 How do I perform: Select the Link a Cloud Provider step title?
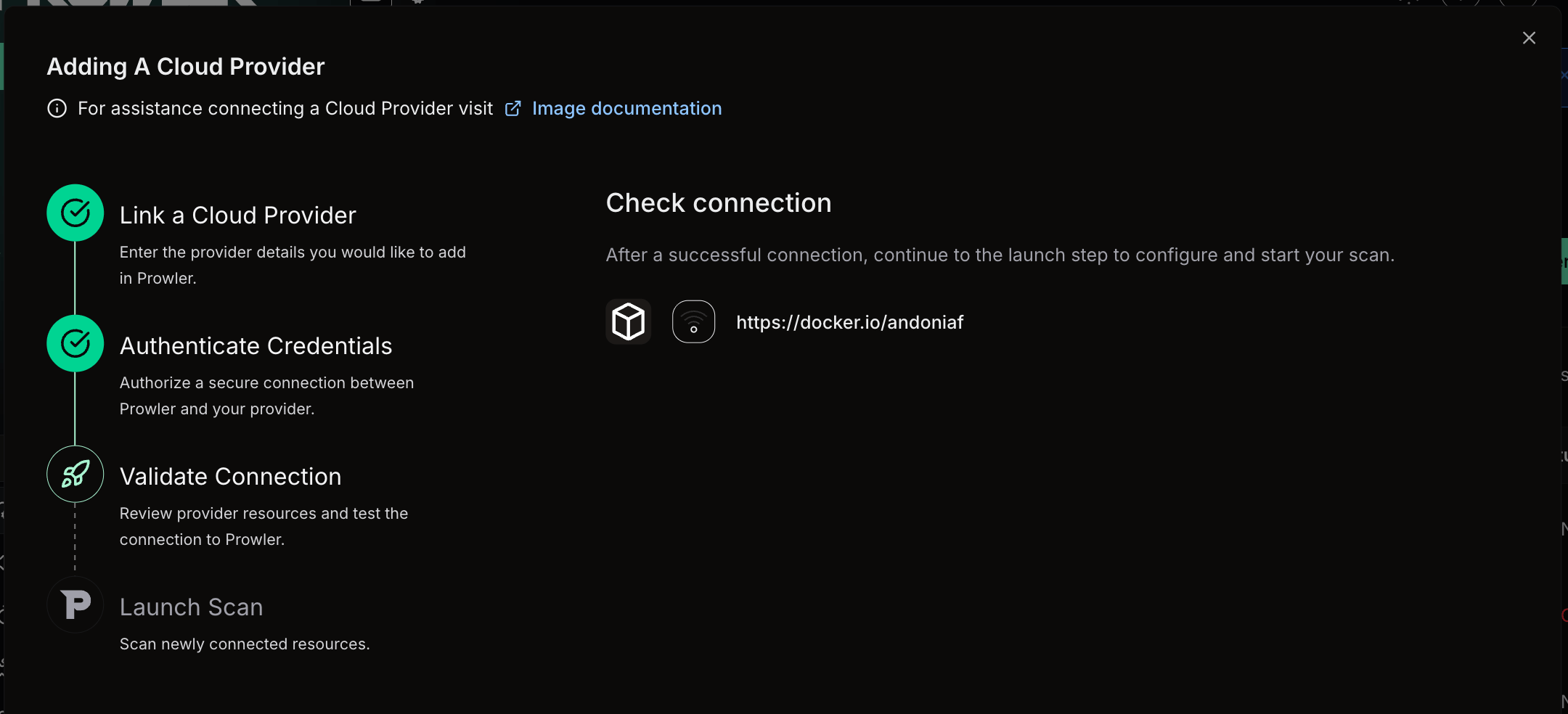point(238,216)
